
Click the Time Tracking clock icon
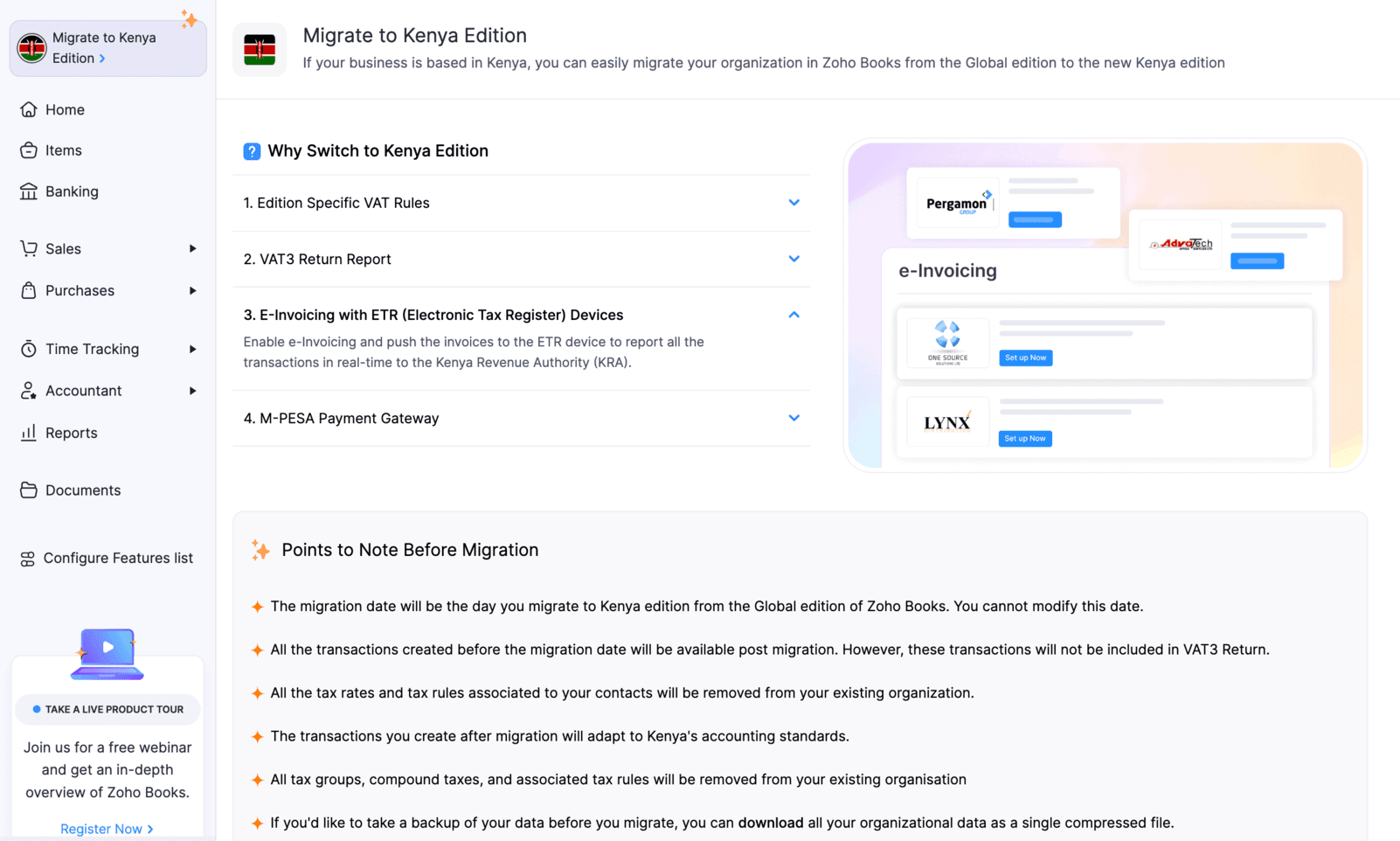pos(29,349)
